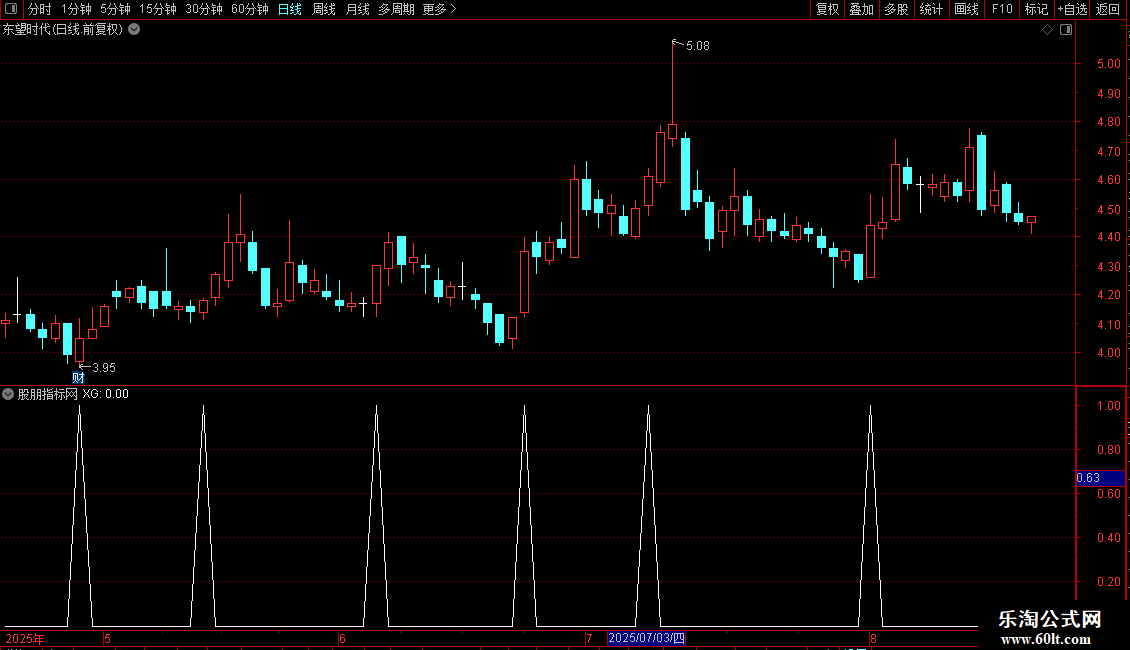Click the 叠加 overlay button

pos(861,9)
